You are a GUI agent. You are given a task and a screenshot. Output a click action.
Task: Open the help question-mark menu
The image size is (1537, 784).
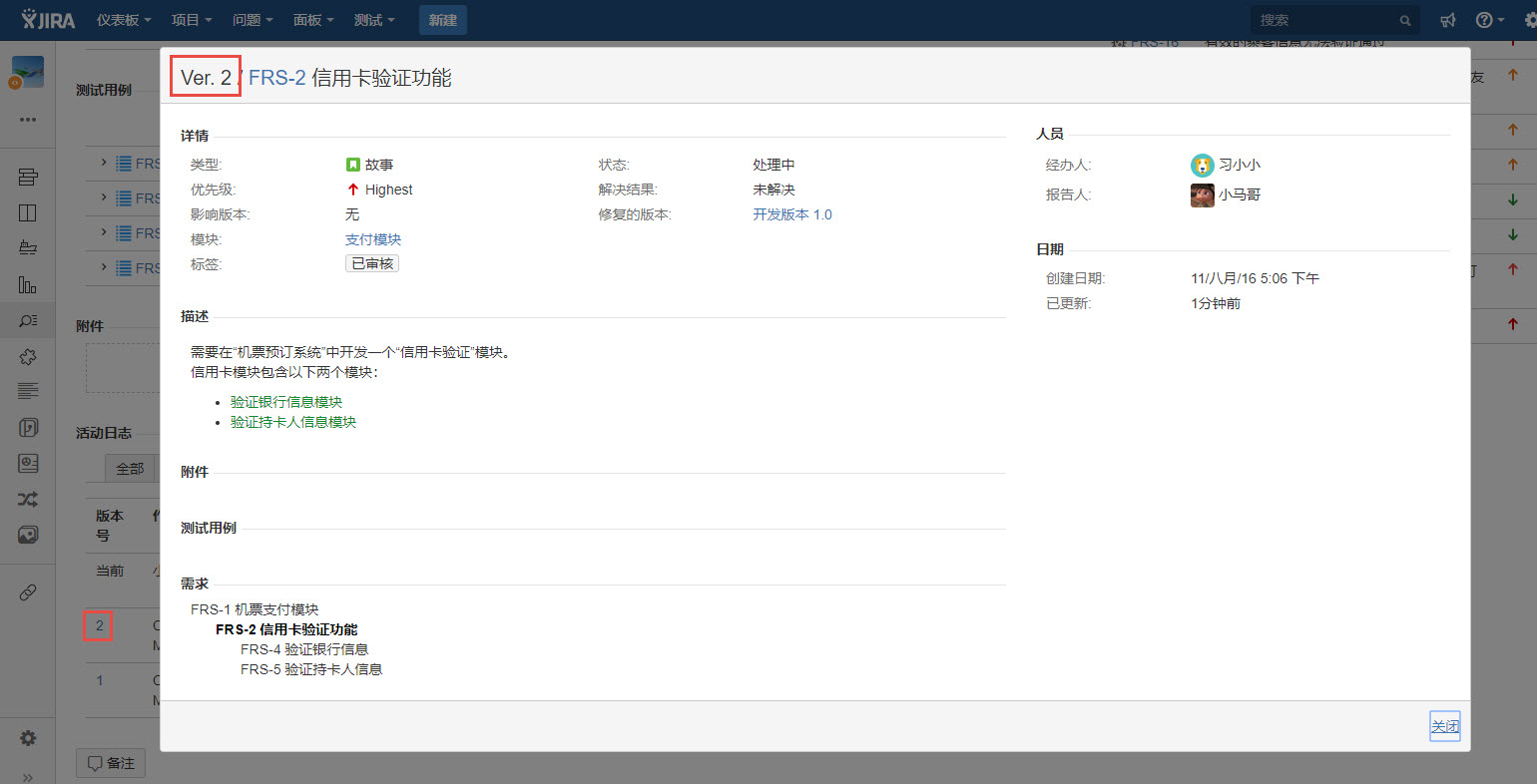[1490, 20]
